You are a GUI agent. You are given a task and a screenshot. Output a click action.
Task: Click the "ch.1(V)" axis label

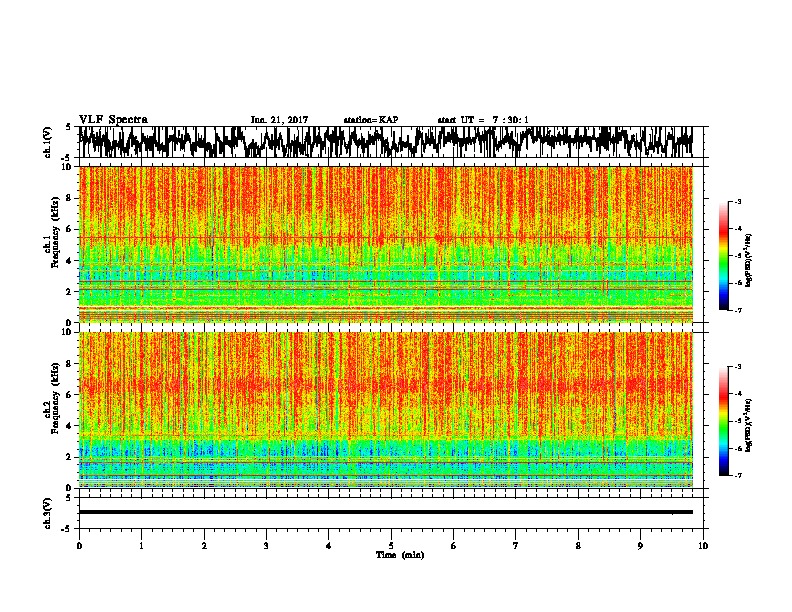pyautogui.click(x=48, y=142)
